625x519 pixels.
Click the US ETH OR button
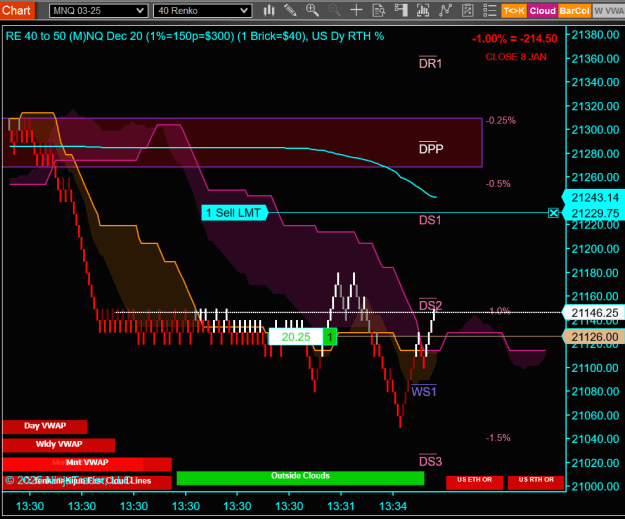point(474,482)
